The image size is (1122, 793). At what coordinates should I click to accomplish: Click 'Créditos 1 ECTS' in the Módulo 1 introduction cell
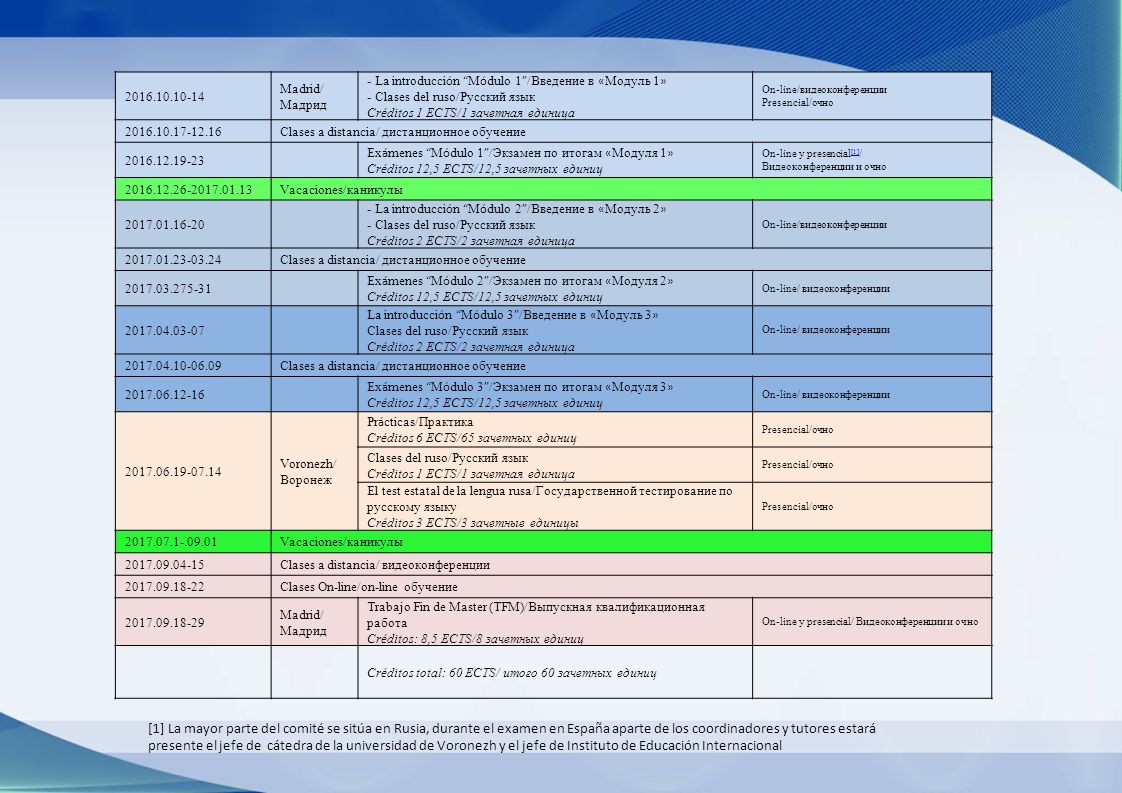pos(471,112)
